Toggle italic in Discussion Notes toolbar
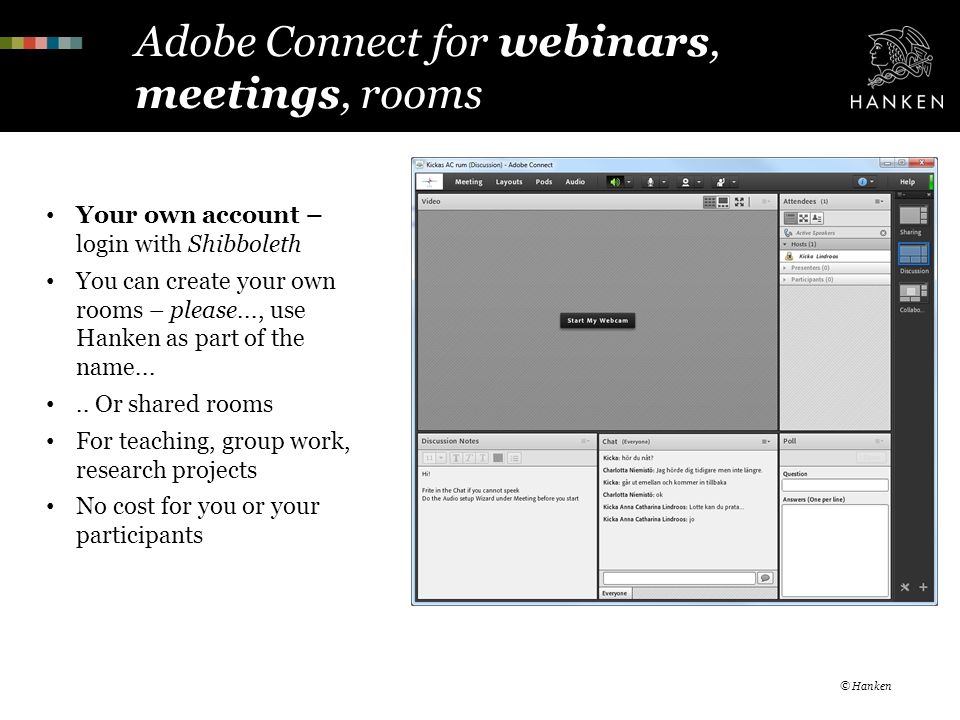The width and height of the screenshot is (960, 720). [x=469, y=458]
